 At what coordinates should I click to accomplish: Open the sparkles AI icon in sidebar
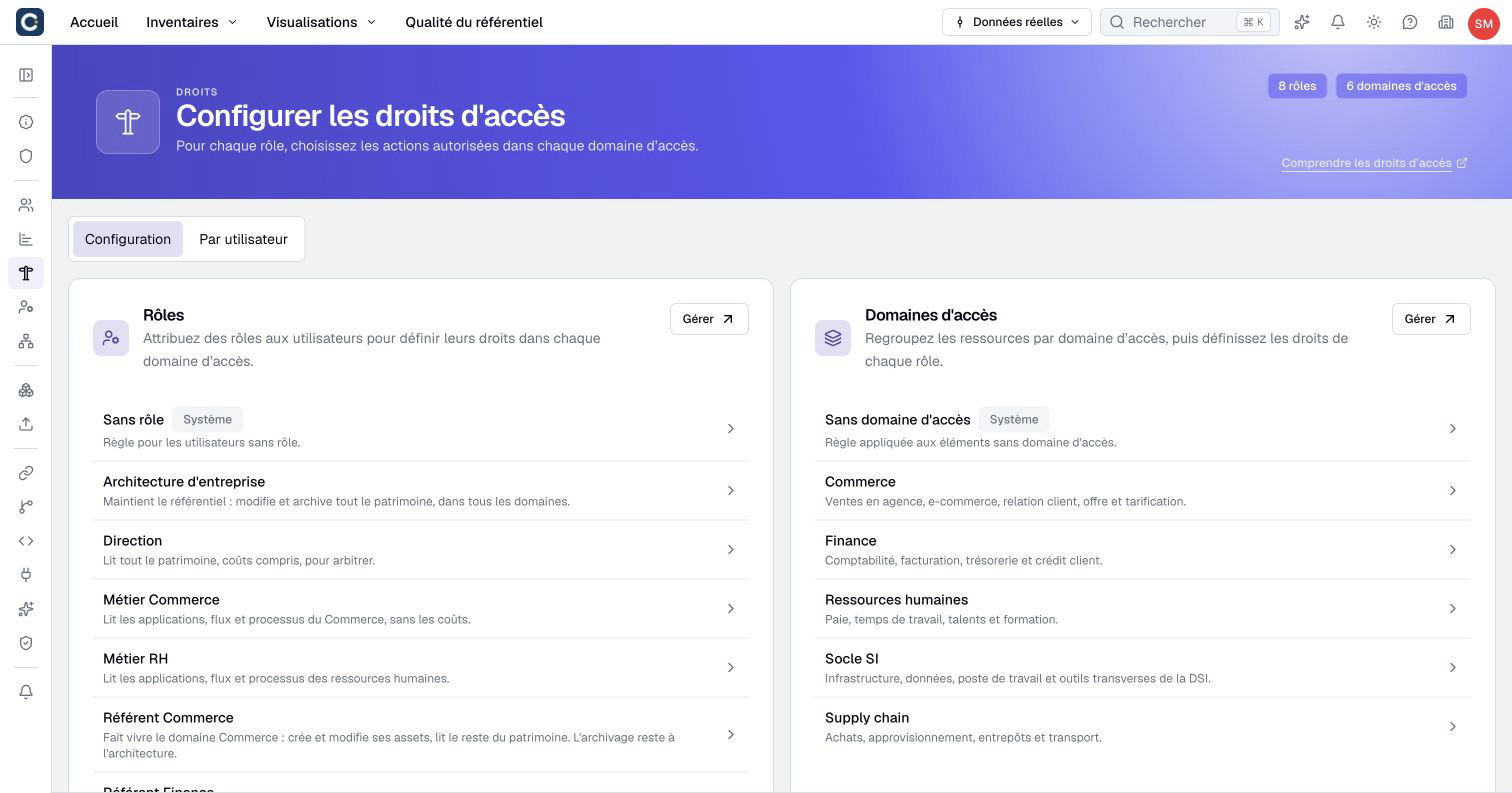point(26,609)
